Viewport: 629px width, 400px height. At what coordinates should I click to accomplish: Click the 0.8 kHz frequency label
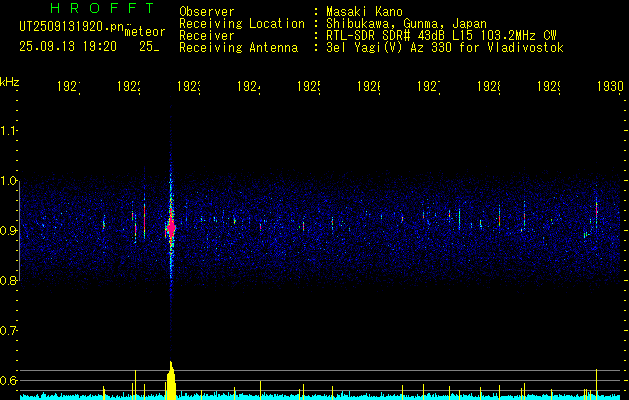8,280
